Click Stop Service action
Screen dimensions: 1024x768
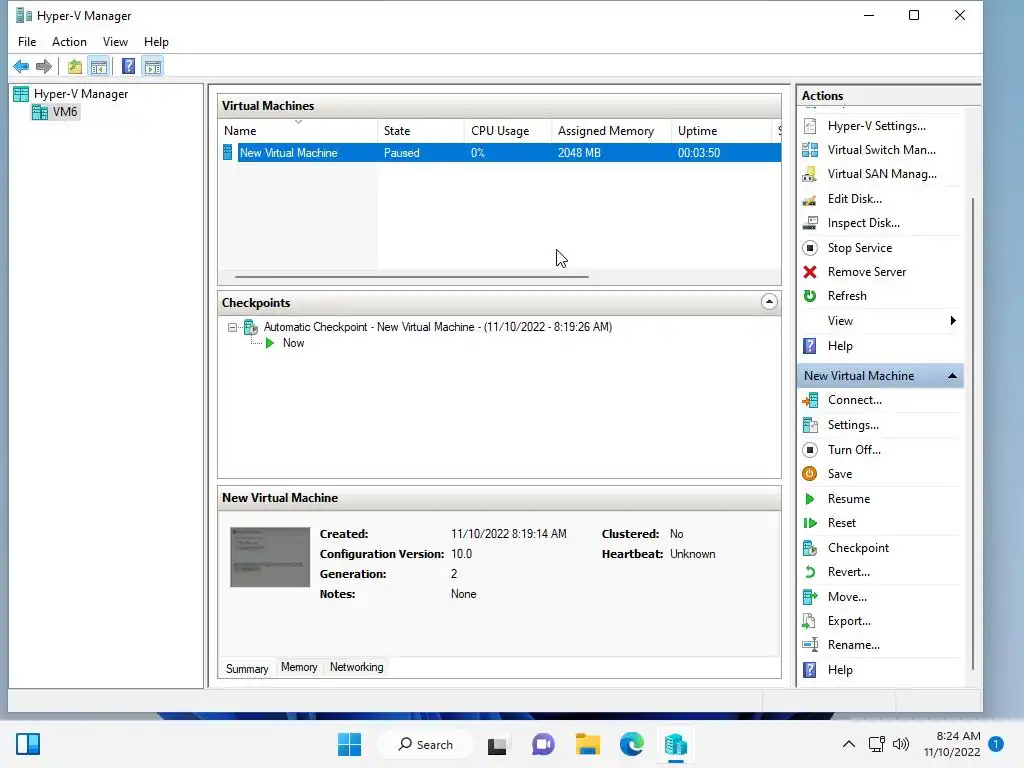859,248
